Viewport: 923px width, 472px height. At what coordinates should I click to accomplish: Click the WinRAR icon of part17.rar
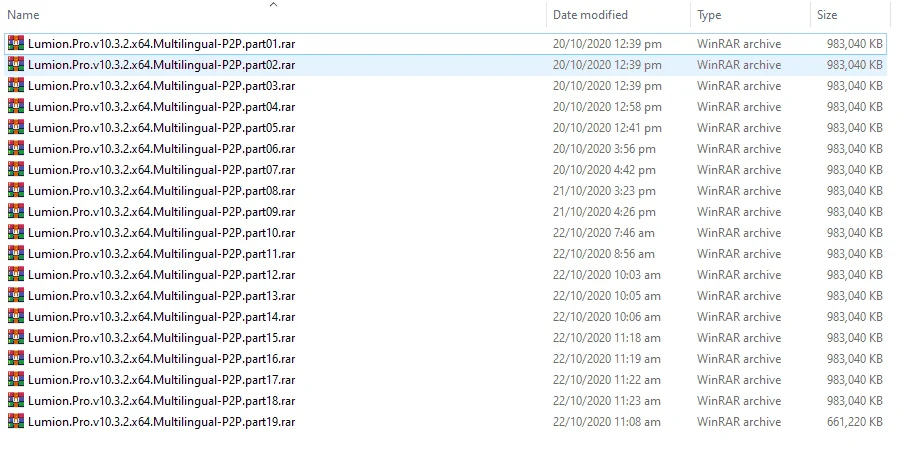(16, 380)
